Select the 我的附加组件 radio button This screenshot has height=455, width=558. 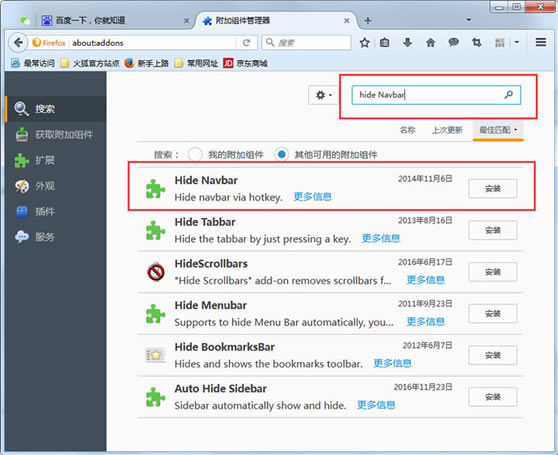195,154
